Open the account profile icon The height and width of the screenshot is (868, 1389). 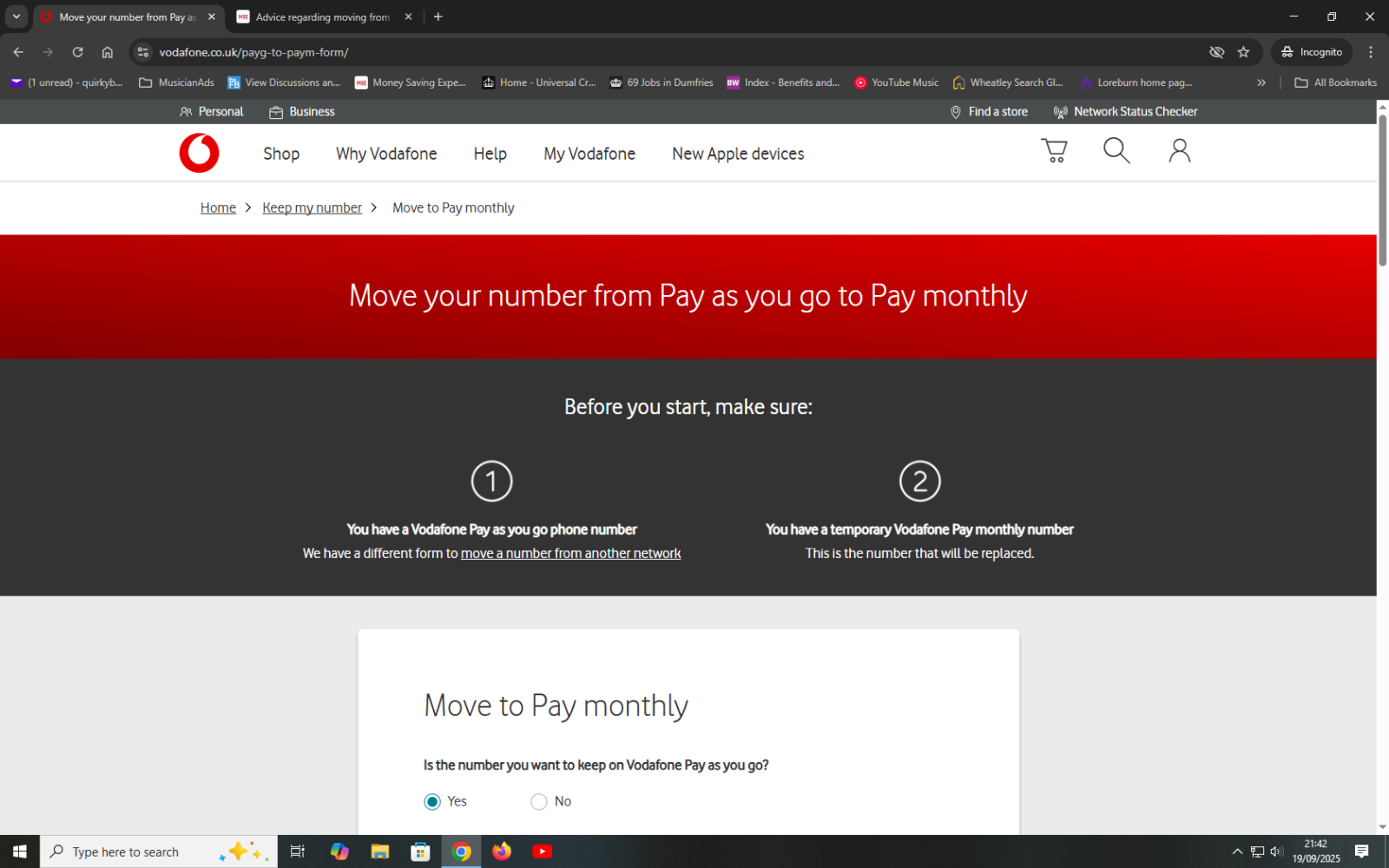click(x=1179, y=151)
